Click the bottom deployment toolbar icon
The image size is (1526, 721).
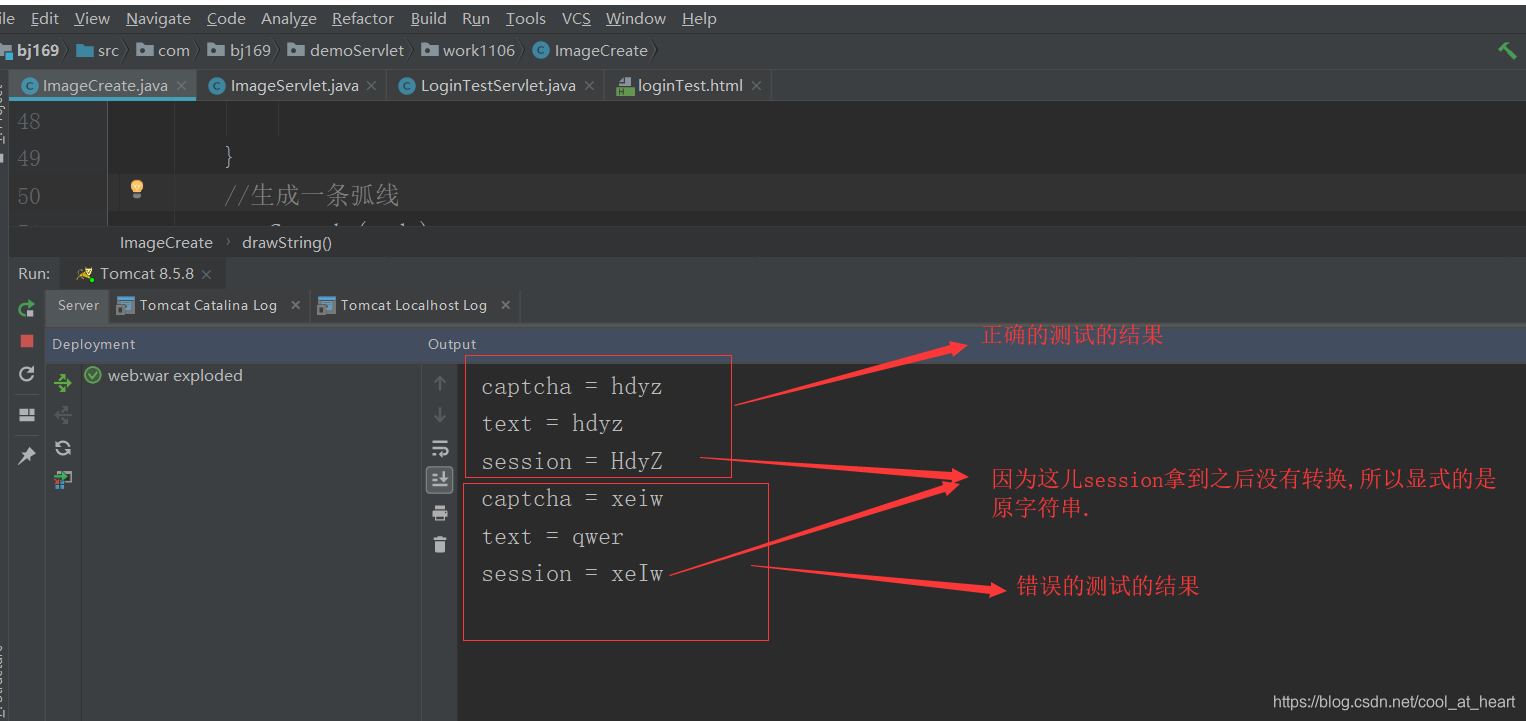coord(63,480)
